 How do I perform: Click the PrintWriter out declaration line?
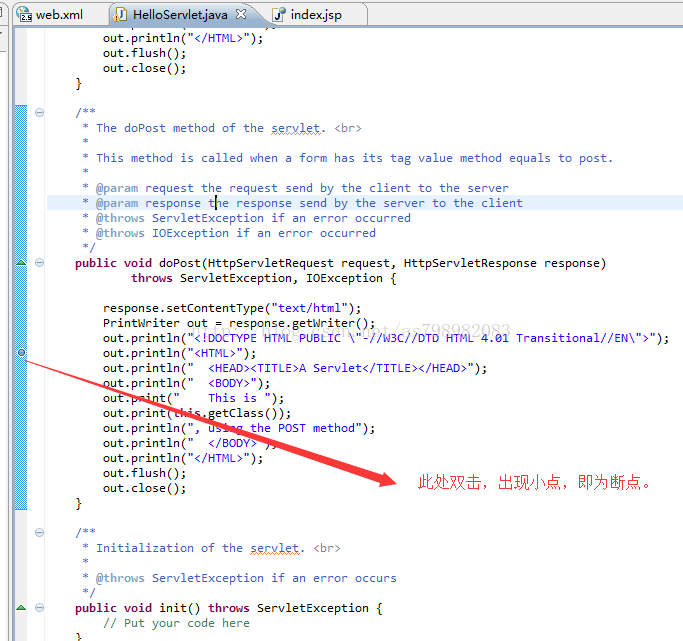239,324
